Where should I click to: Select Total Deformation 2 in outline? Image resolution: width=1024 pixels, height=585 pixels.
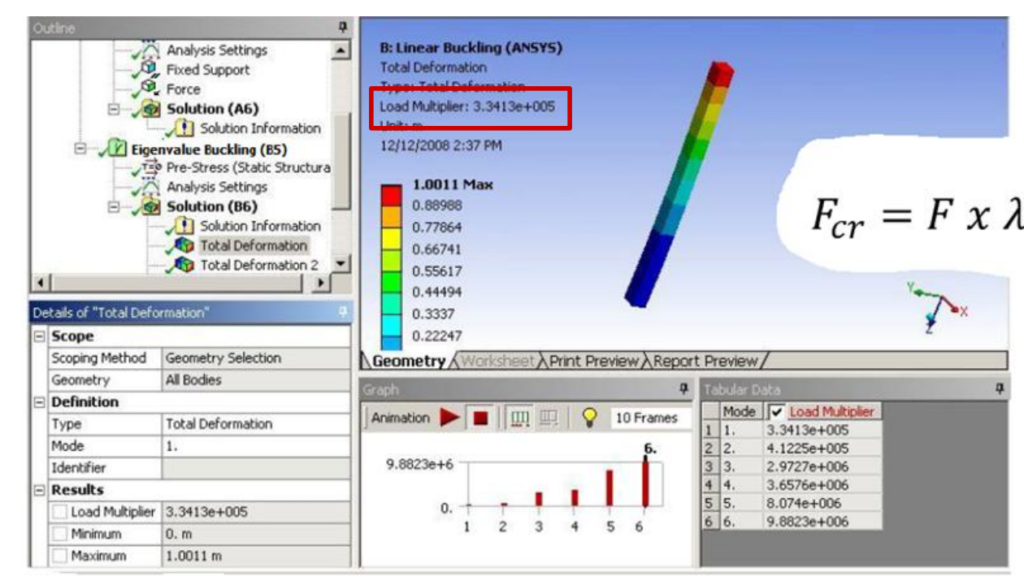pyautogui.click(x=259, y=265)
